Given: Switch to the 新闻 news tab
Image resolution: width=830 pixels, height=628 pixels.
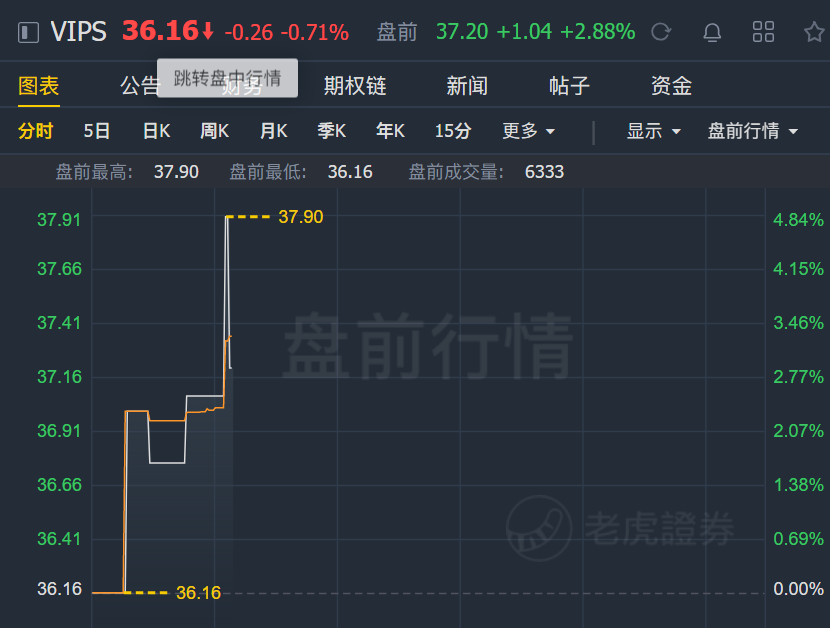Looking at the screenshot, I should pos(466,85).
